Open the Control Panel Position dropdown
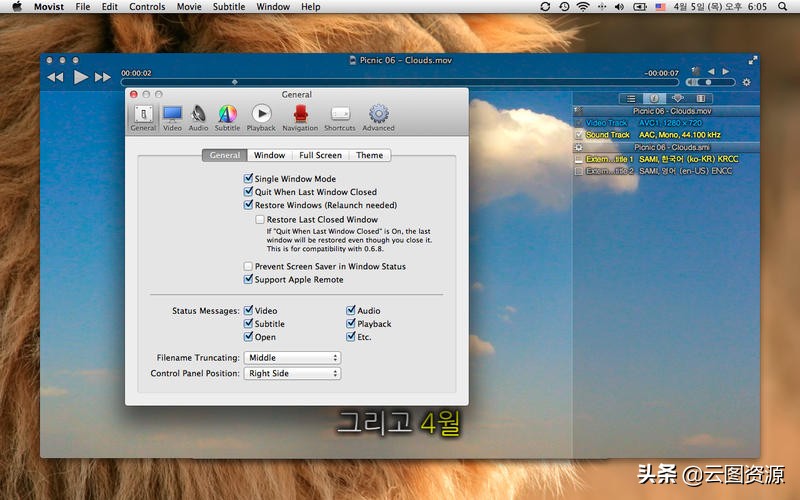The image size is (800, 500). click(x=293, y=374)
